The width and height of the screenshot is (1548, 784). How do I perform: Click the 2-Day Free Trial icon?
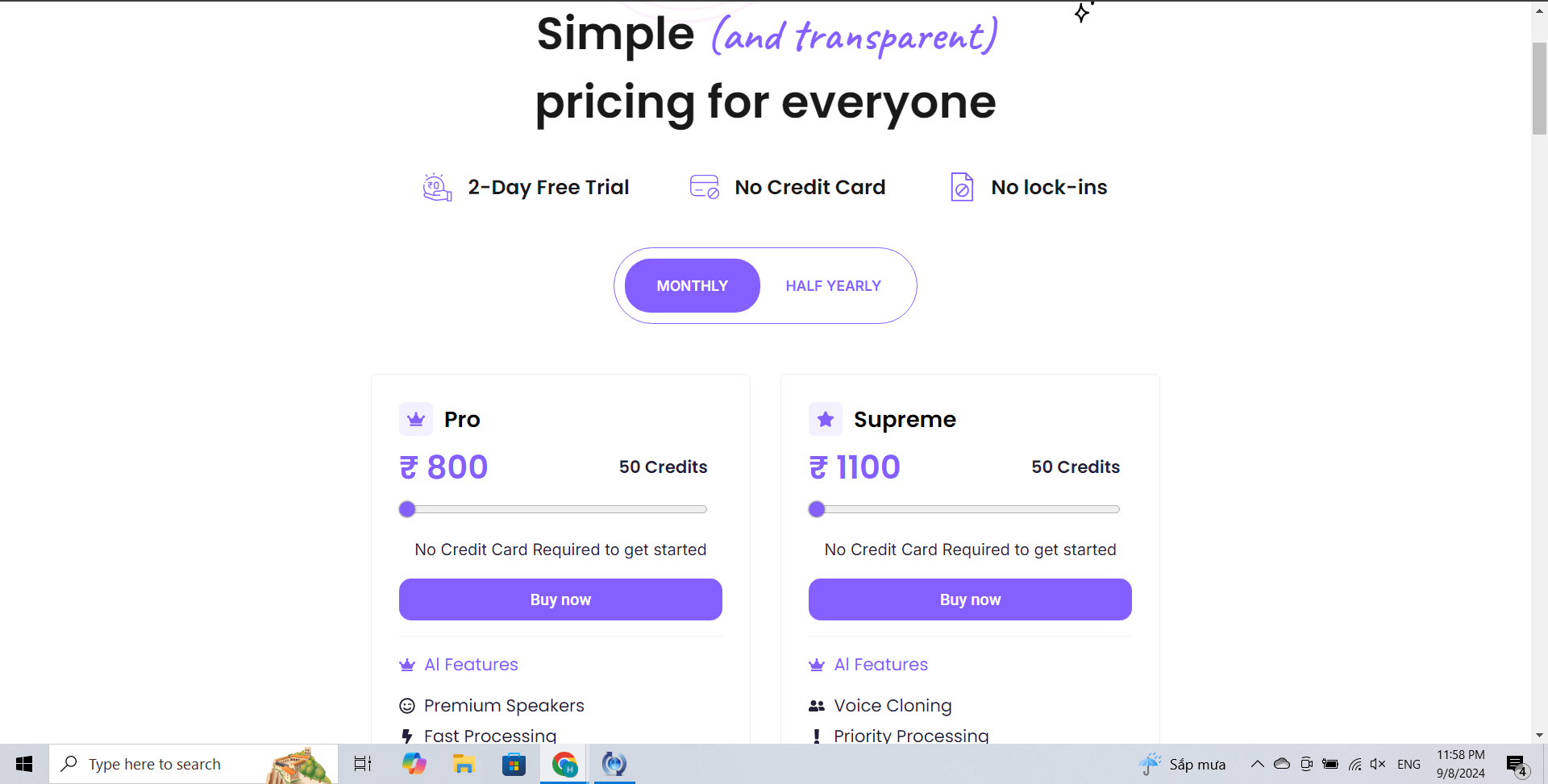coord(437,187)
